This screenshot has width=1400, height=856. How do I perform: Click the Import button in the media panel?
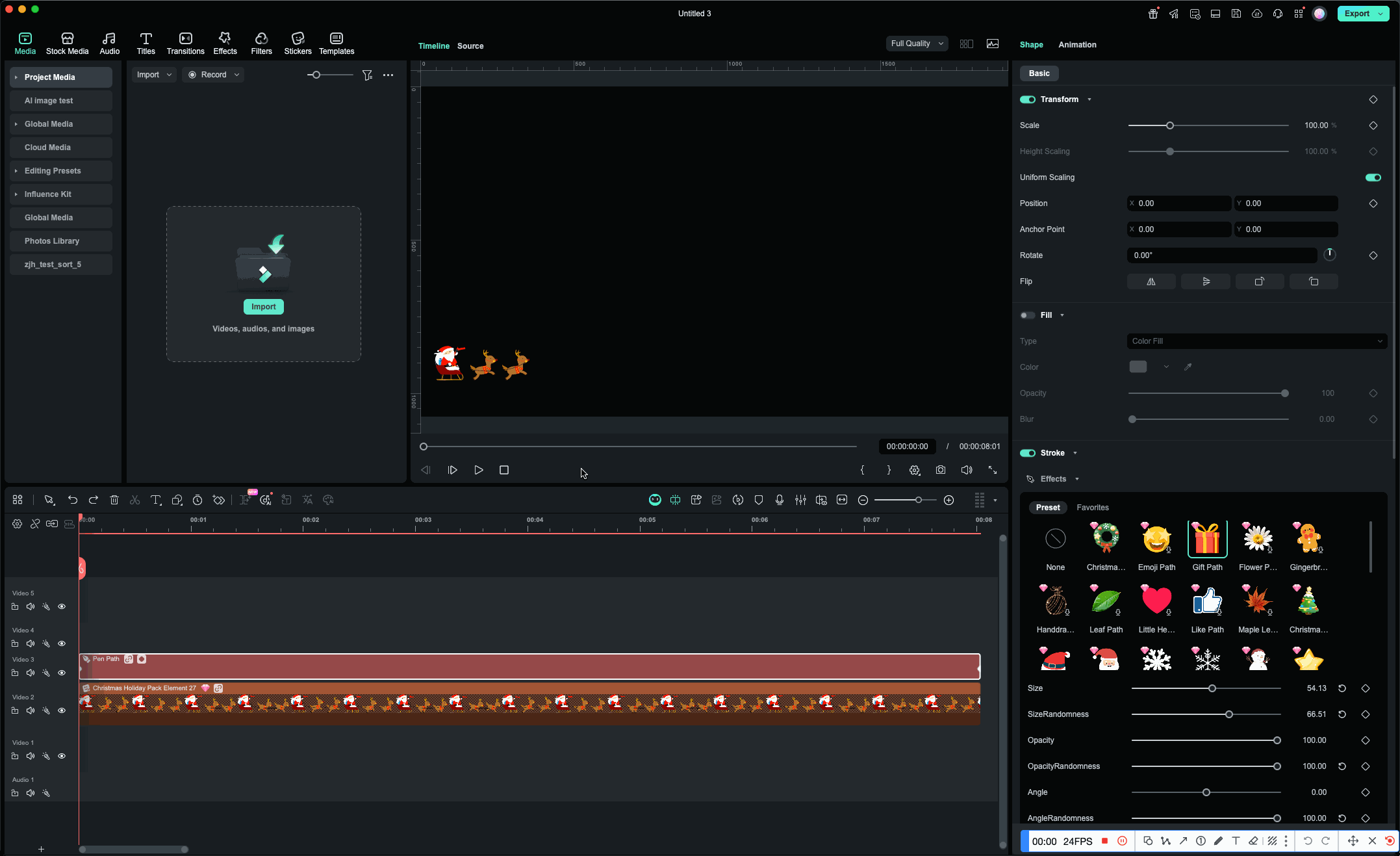[x=263, y=306]
